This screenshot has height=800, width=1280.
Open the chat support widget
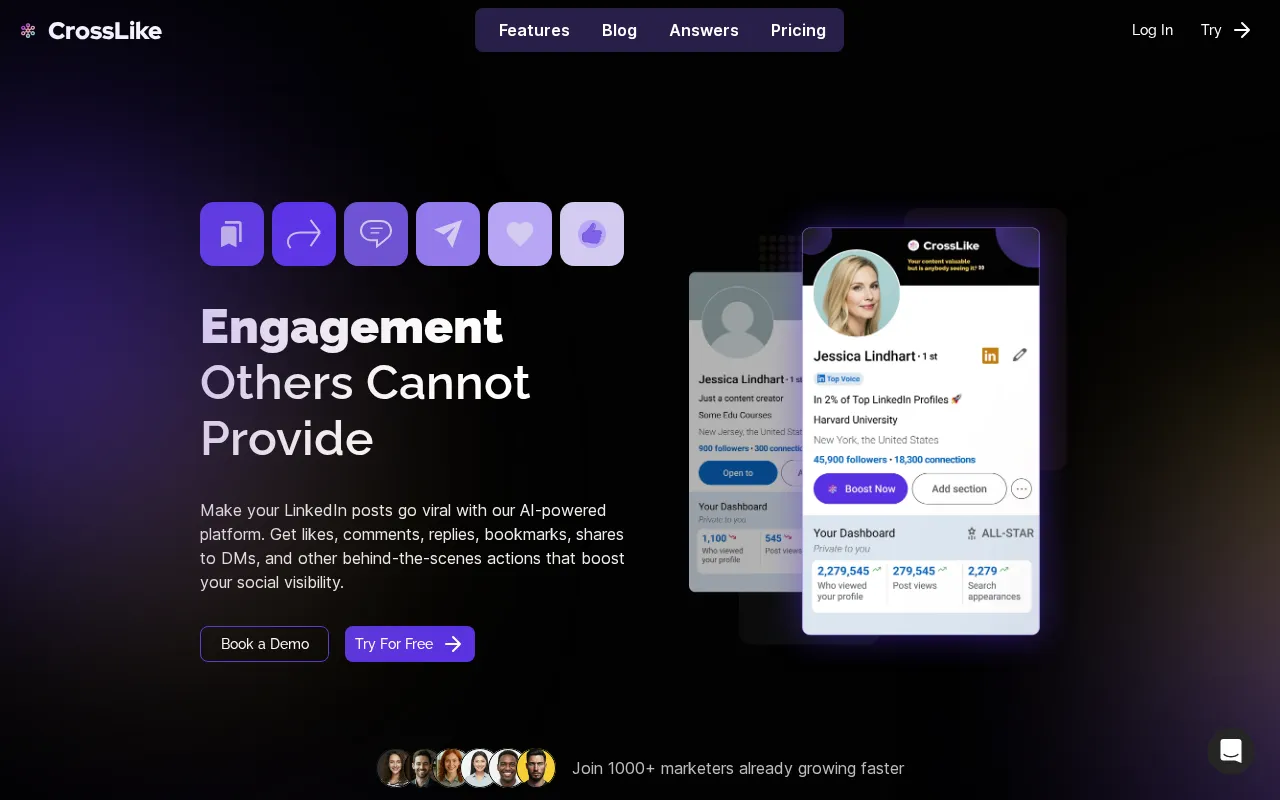click(1231, 750)
